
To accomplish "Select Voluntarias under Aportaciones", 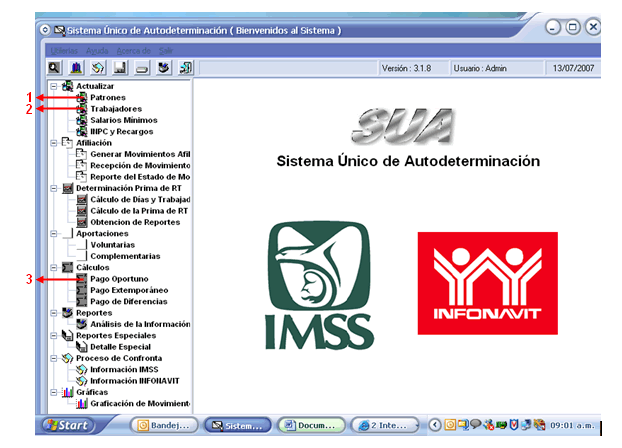I will (x=113, y=245).
